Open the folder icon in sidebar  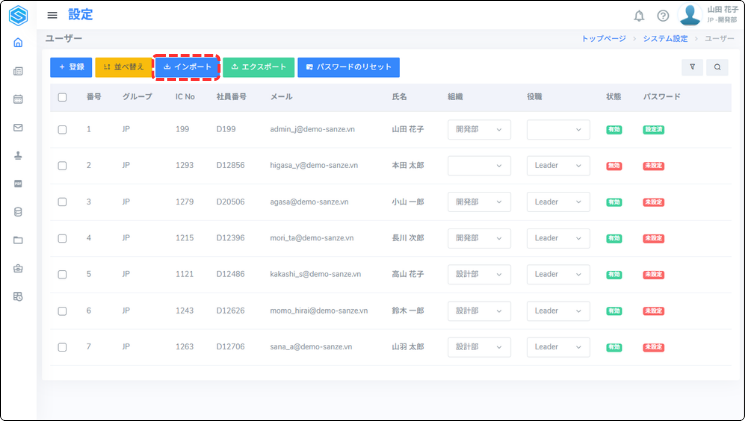18,240
